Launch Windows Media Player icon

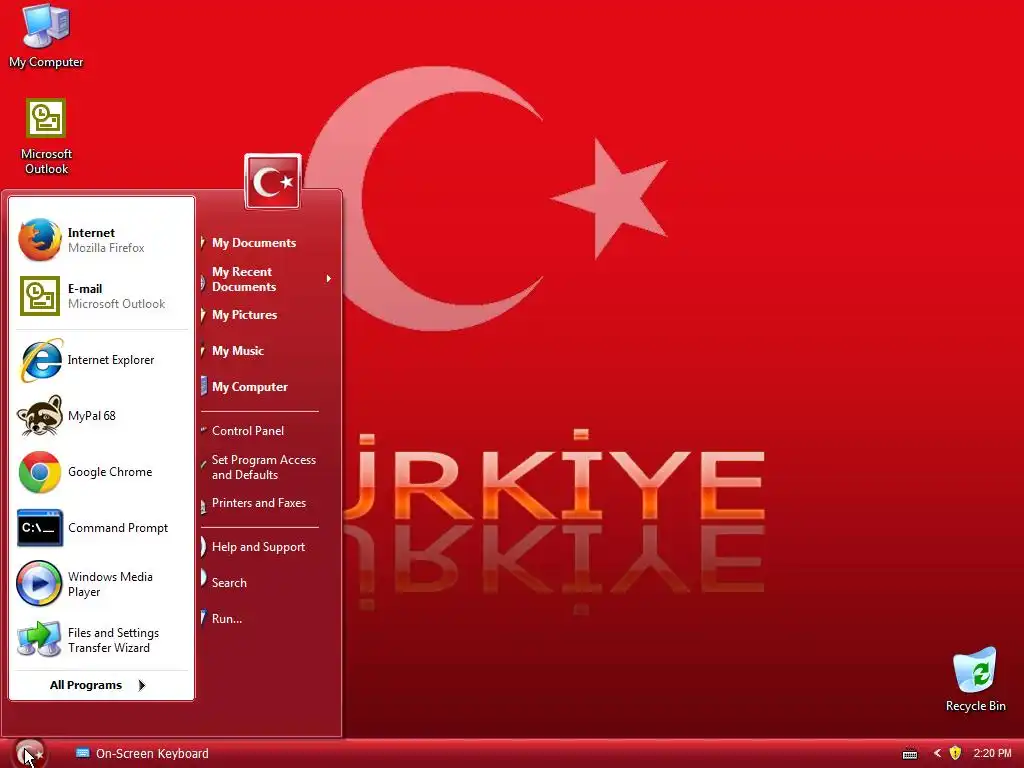[39, 583]
